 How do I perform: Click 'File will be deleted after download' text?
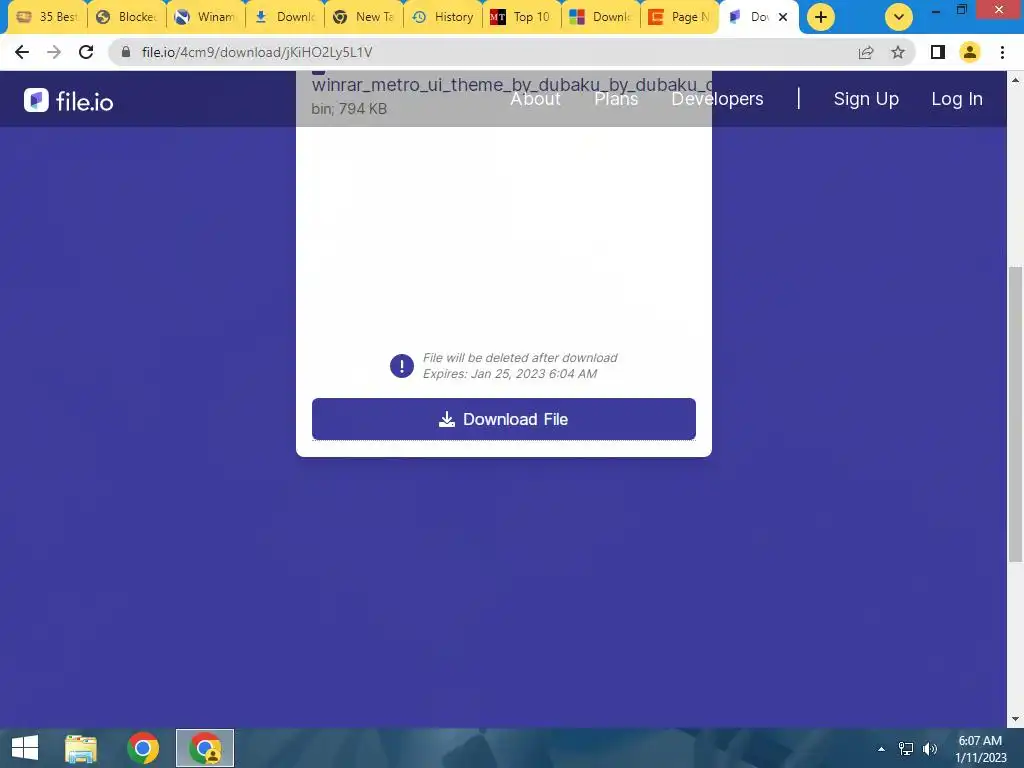pyautogui.click(x=520, y=358)
